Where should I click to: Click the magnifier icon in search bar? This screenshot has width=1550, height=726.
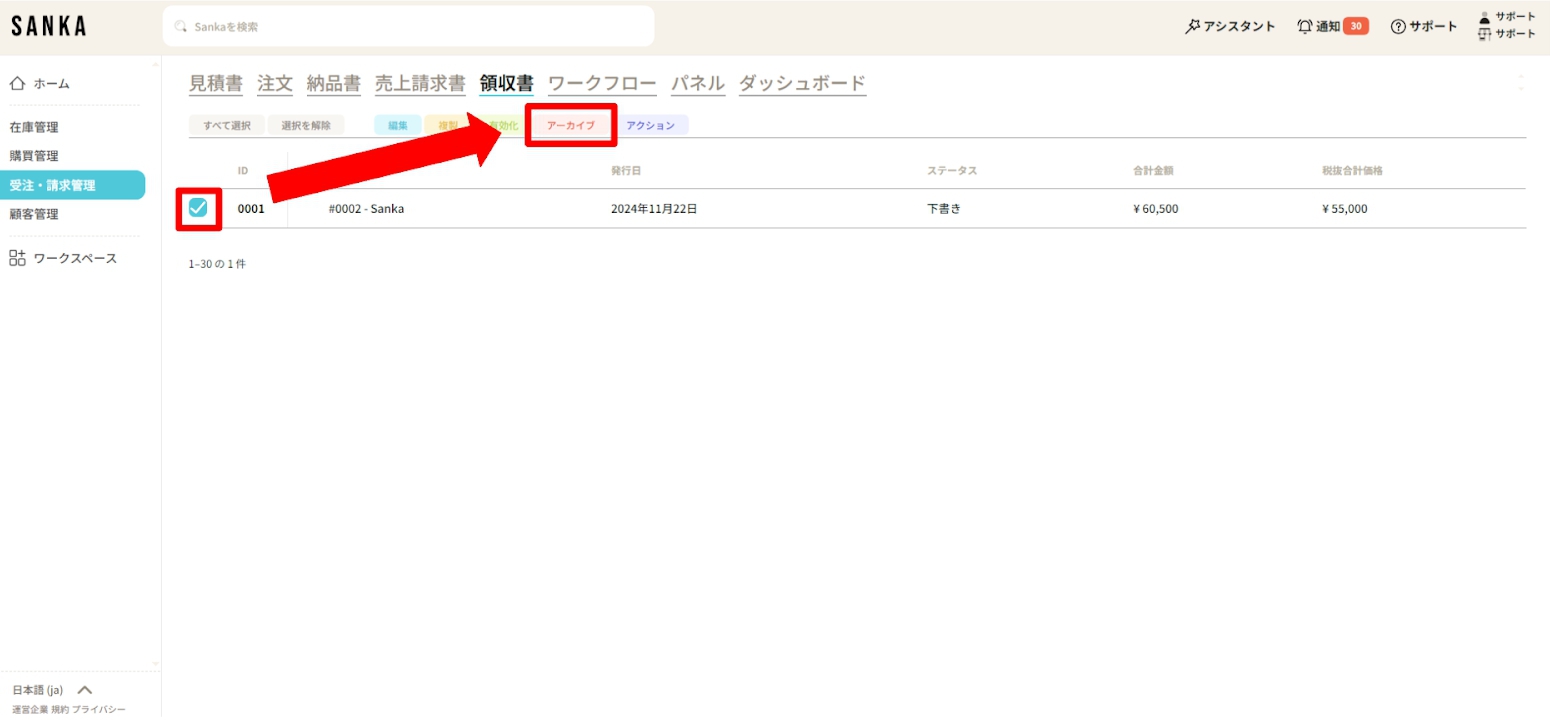181,27
